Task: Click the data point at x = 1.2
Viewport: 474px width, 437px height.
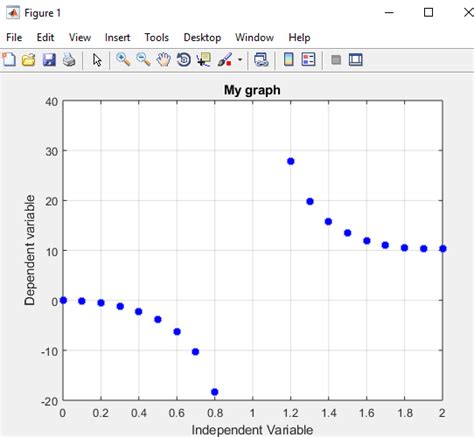Action: tap(291, 161)
